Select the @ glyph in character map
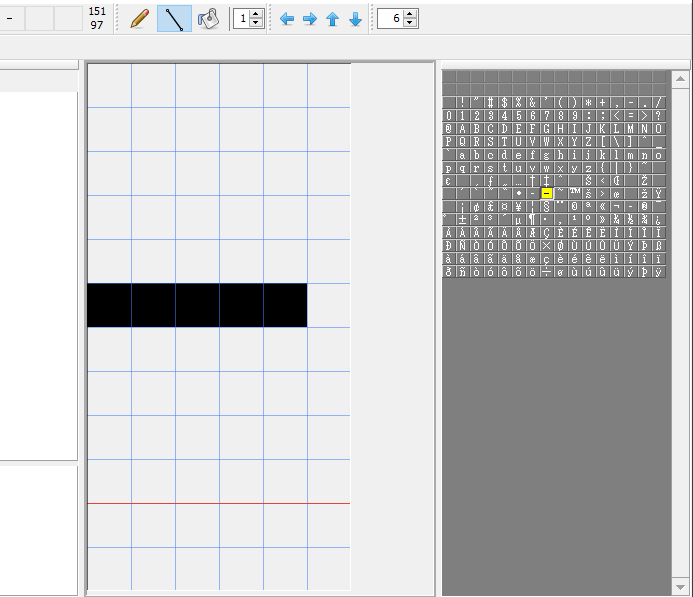The width and height of the screenshot is (693, 597). [x=449, y=129]
